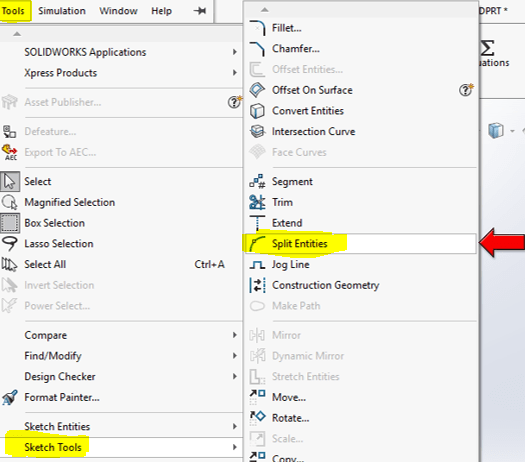This screenshot has height=463, width=525.
Task: Click the Offset On Surface help icon
Action: [x=466, y=90]
